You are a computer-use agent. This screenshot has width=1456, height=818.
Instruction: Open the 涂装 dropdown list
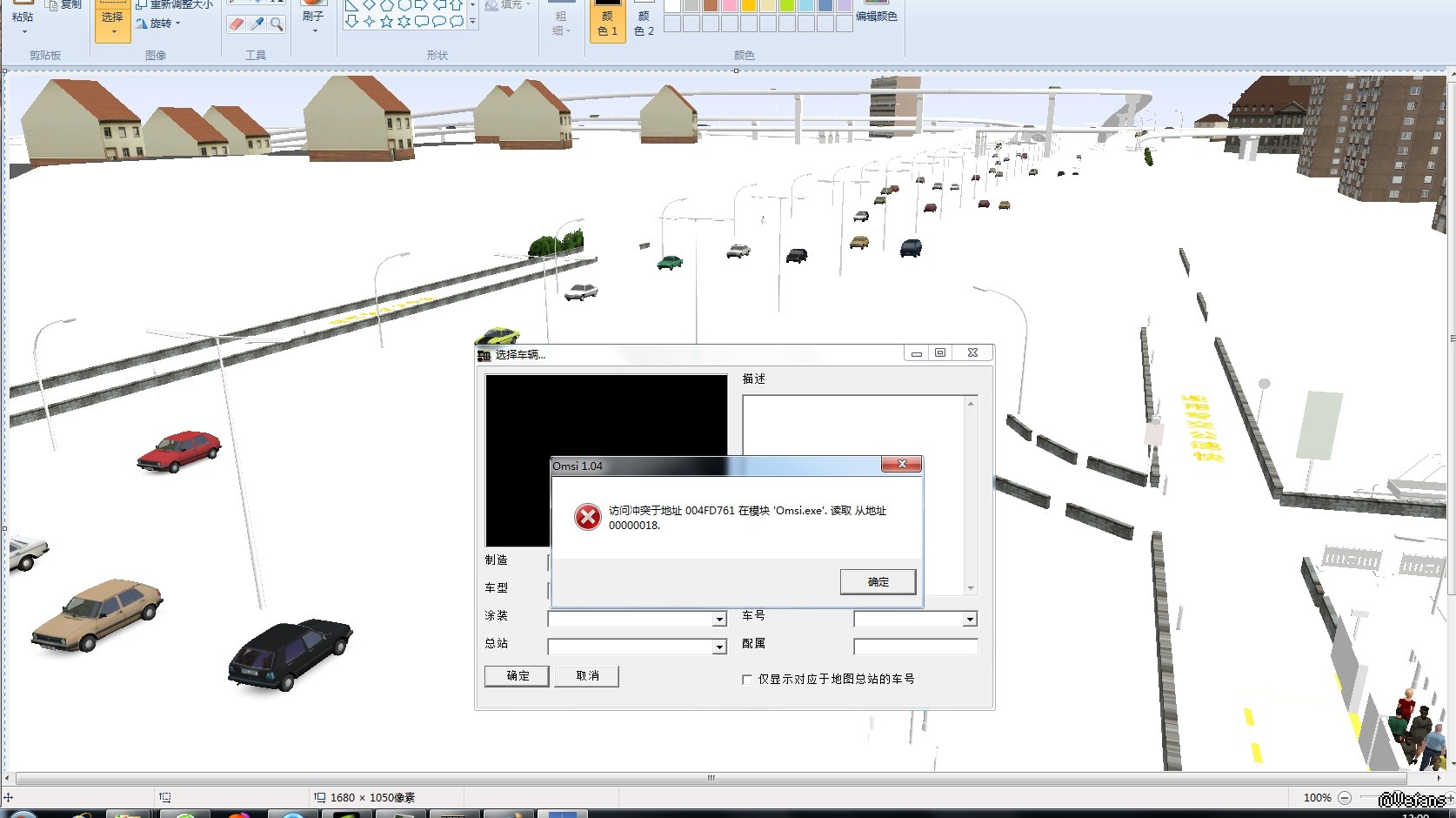719,620
